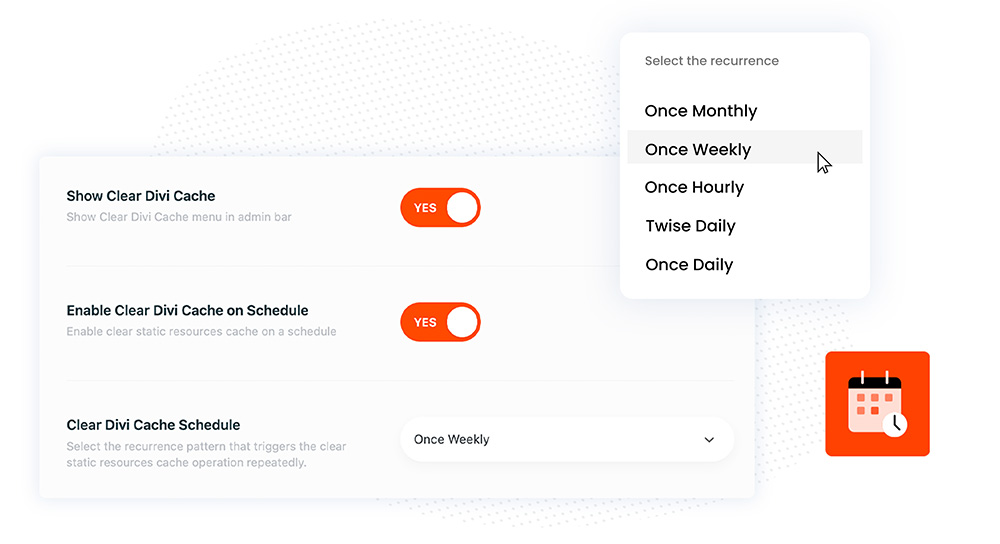Click the Once Weekly value in dropdown field
Viewport: 1000px width, 544px height.
click(452, 439)
